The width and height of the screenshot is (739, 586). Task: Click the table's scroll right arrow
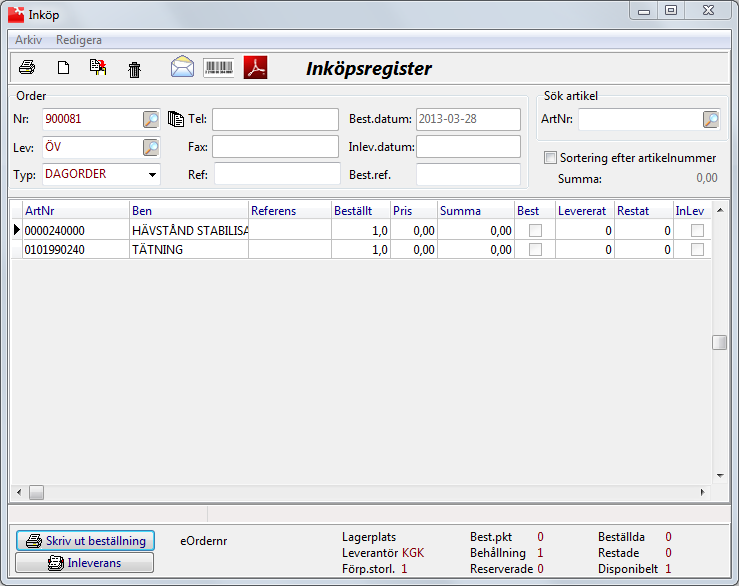703,493
